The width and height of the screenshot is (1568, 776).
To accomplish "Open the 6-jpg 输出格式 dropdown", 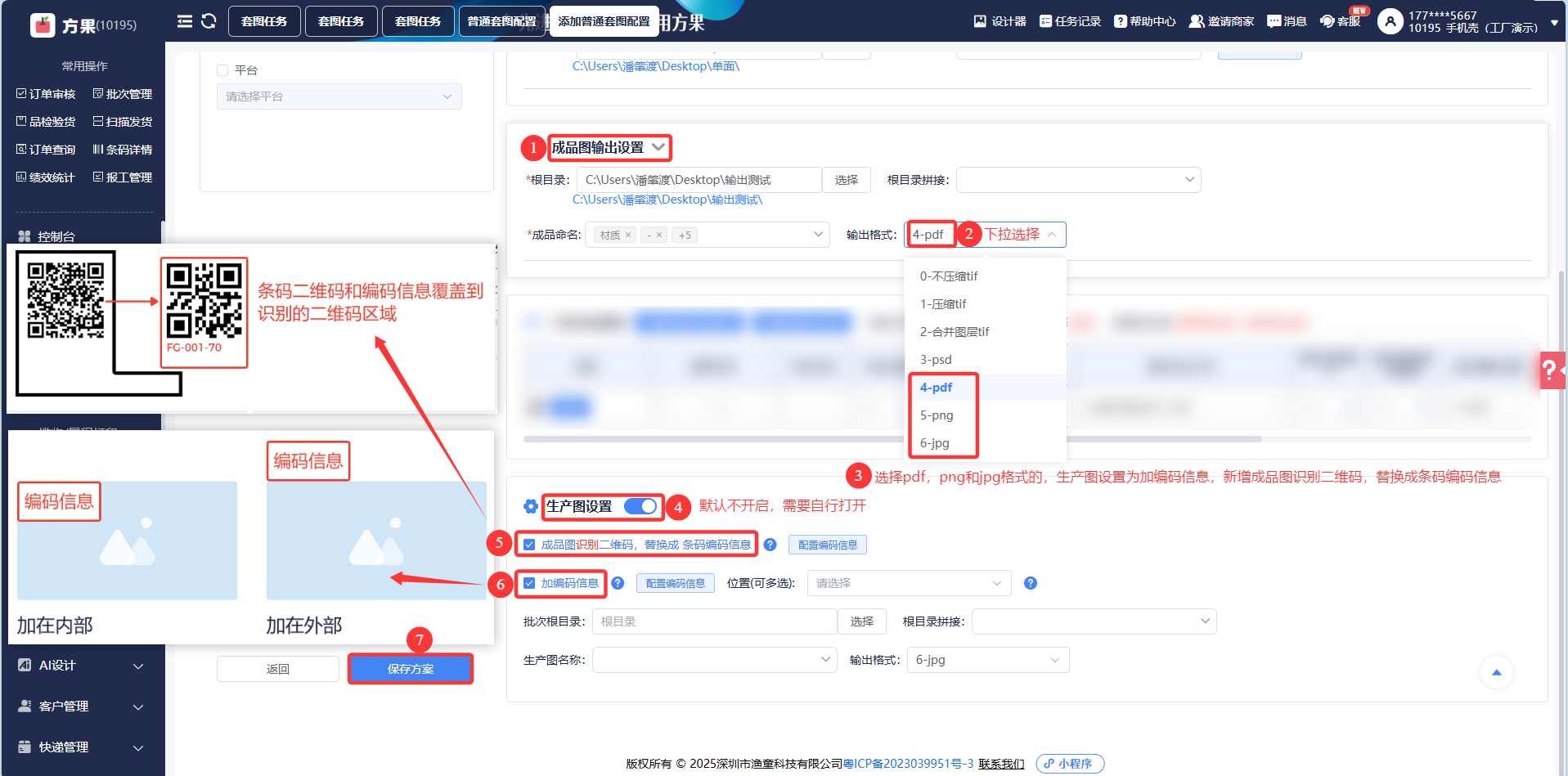I will coord(988,660).
